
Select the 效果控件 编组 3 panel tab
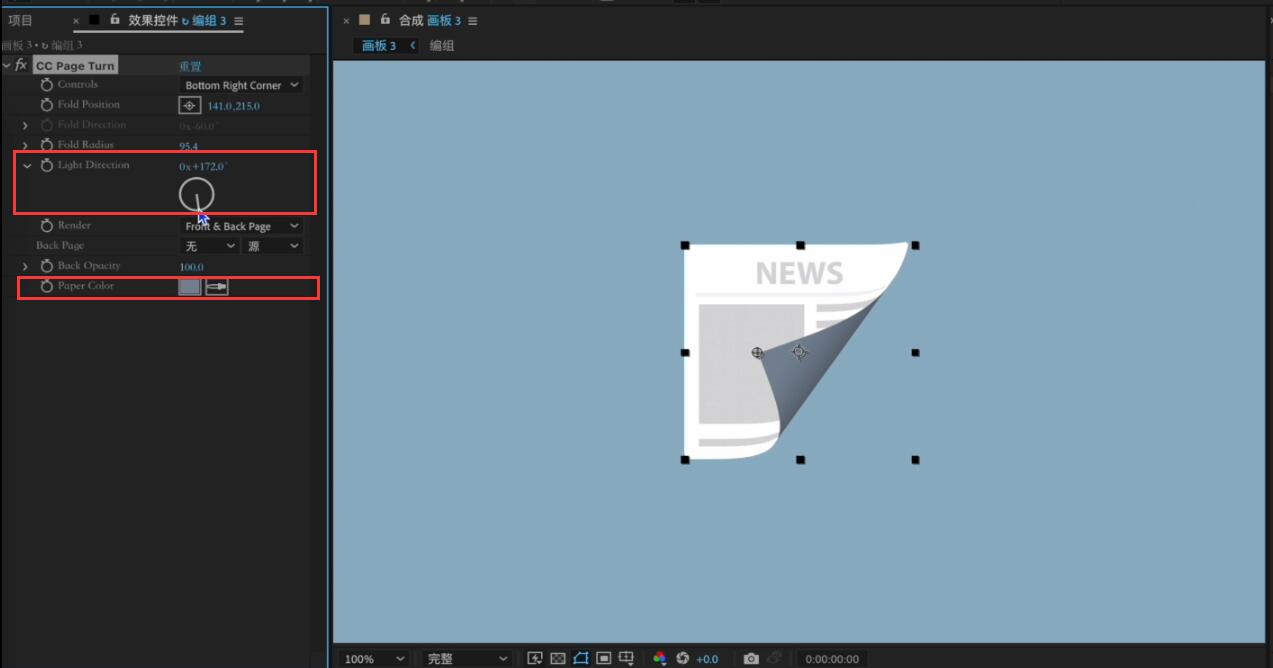click(176, 20)
